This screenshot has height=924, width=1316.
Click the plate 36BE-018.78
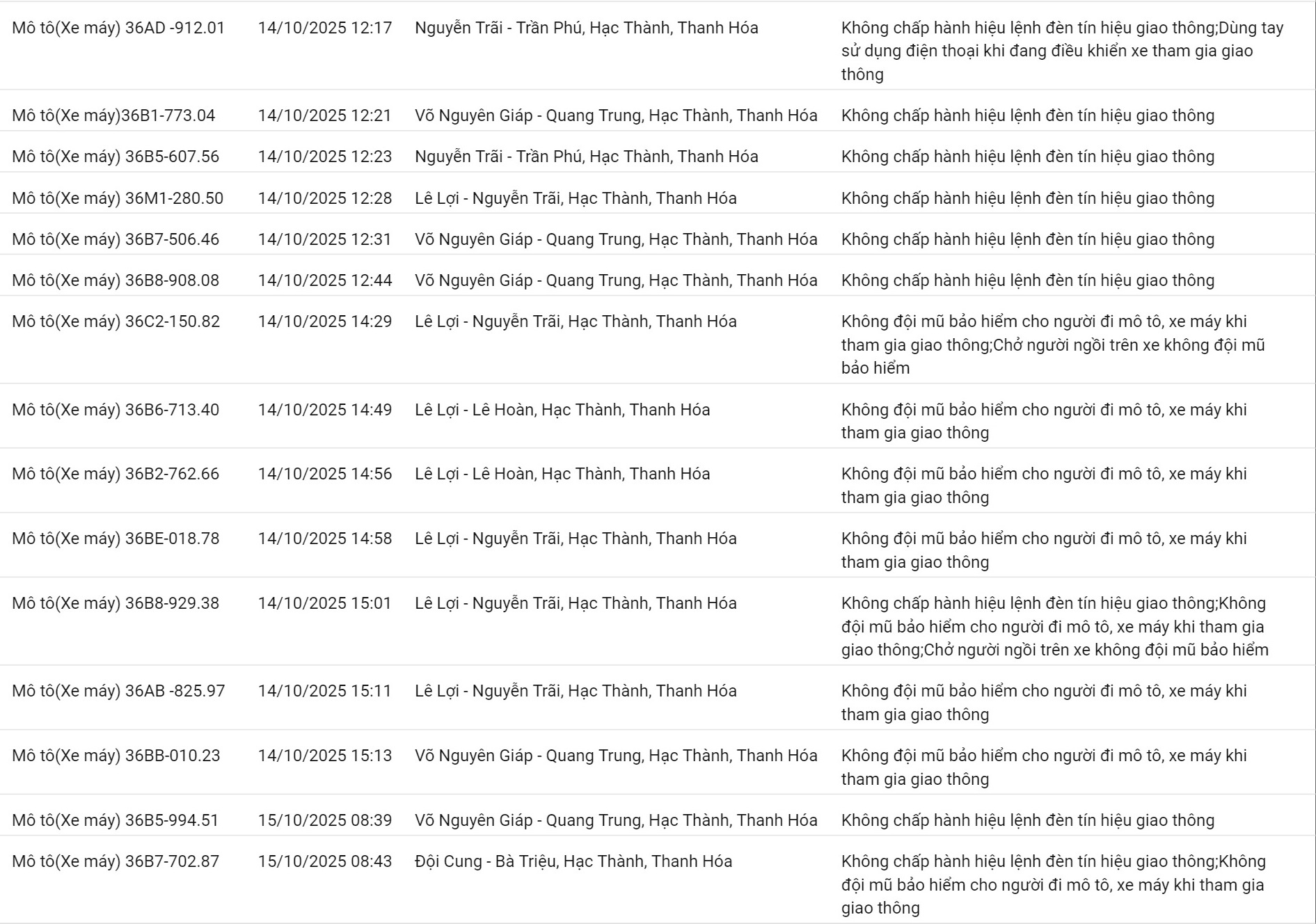click(116, 539)
